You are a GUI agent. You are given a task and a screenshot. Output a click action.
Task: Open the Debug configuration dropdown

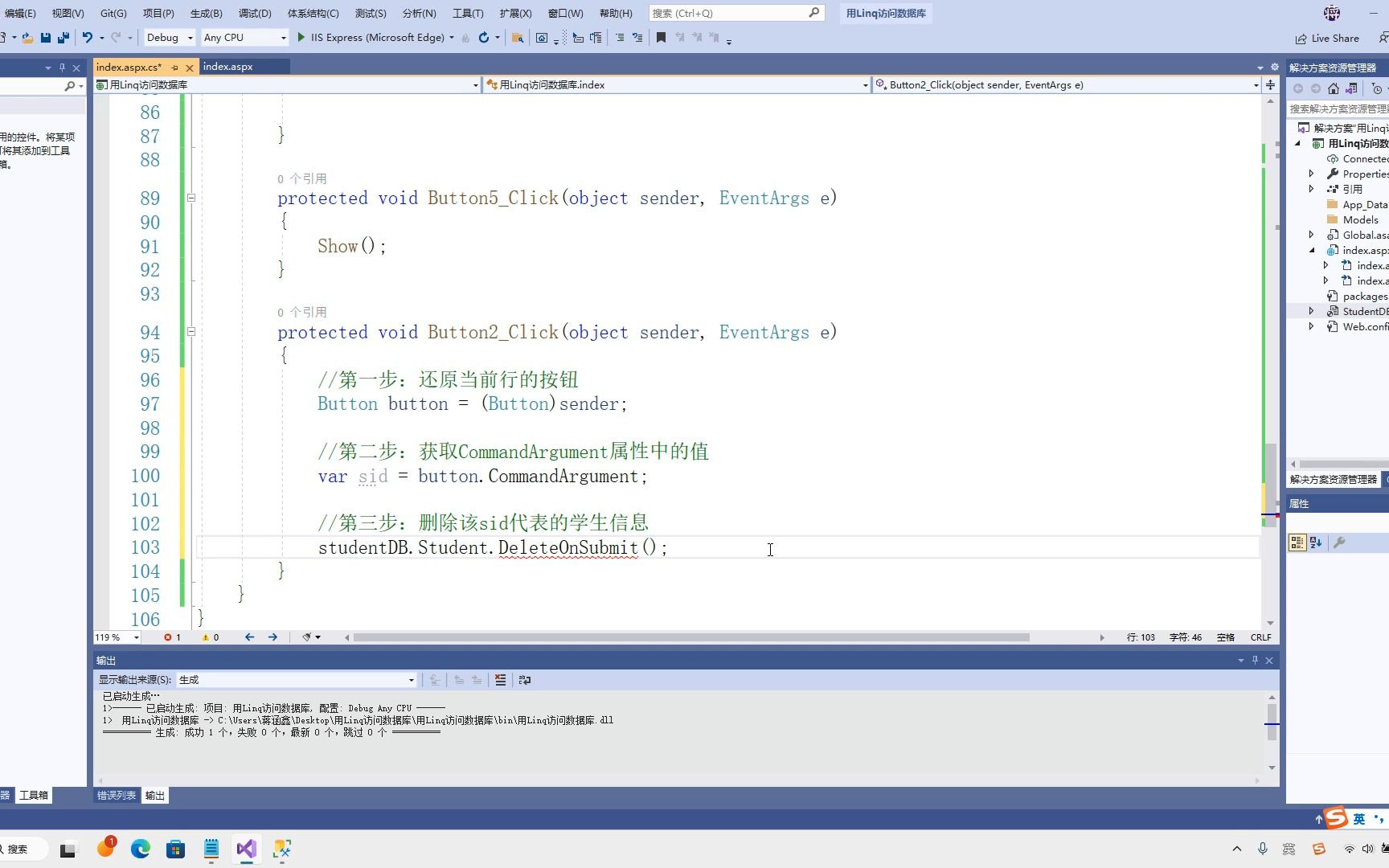[x=169, y=38]
